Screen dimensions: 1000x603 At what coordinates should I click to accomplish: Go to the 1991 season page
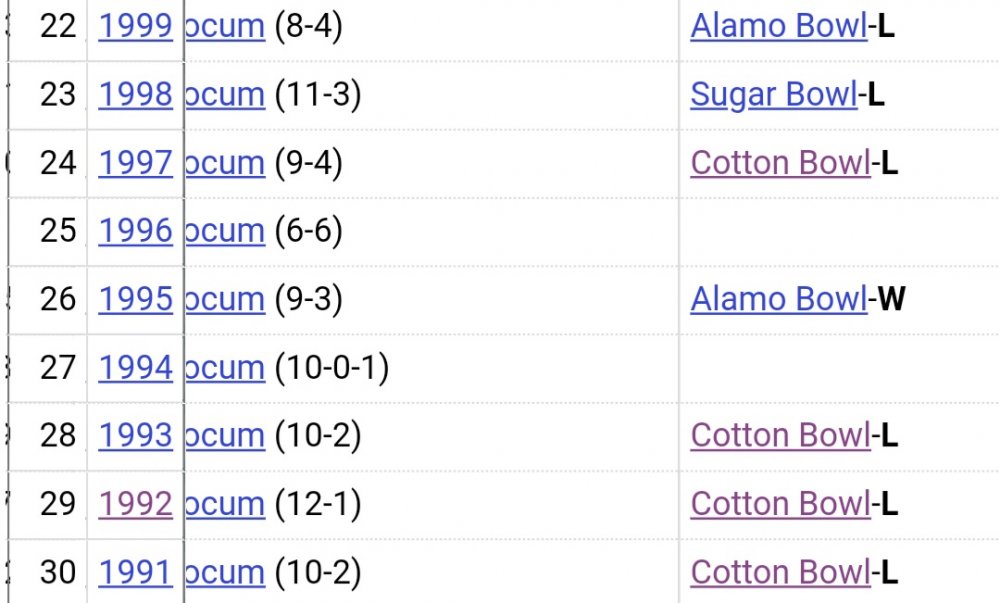pyautogui.click(x=135, y=572)
